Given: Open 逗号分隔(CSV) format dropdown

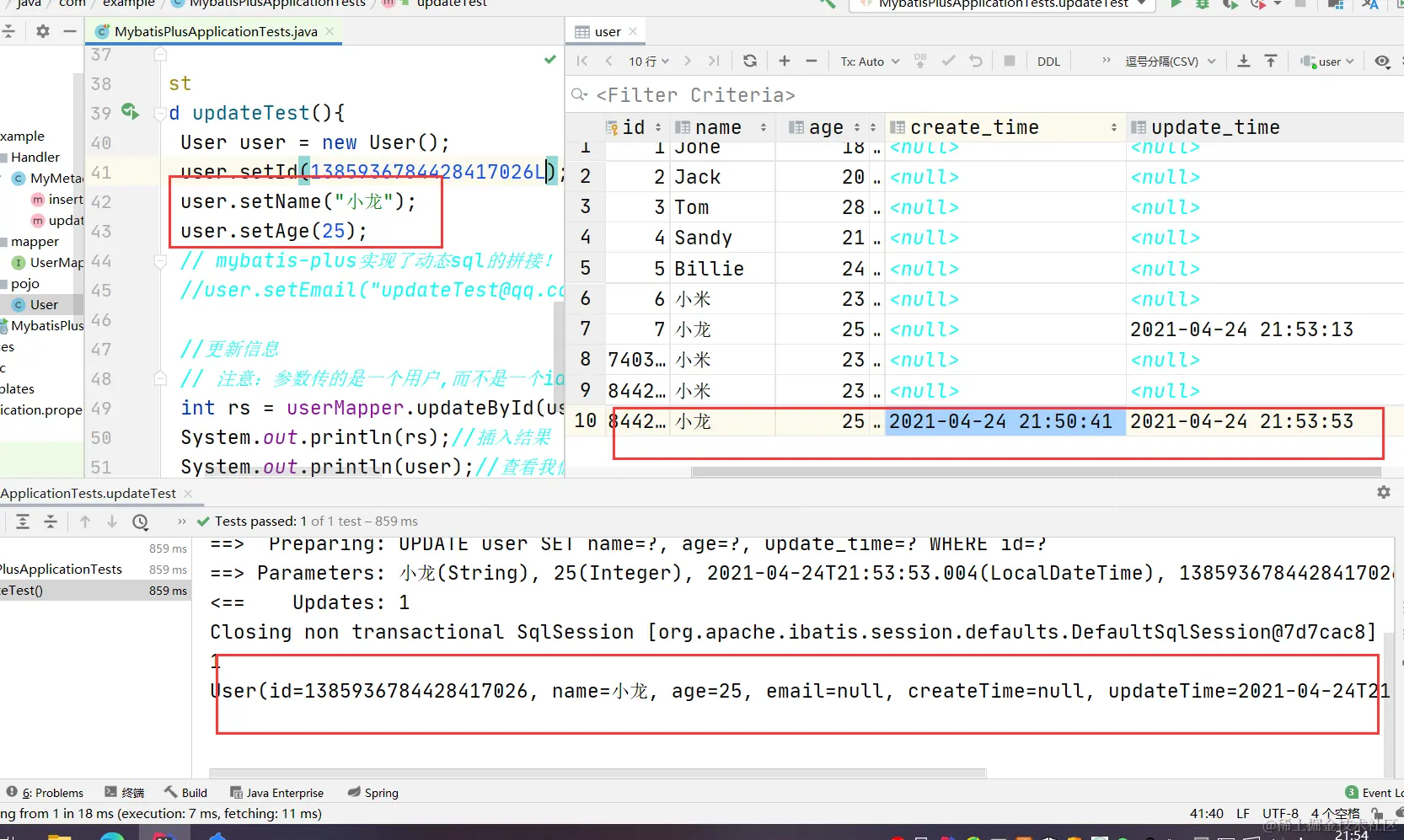Looking at the screenshot, I should tap(1171, 62).
